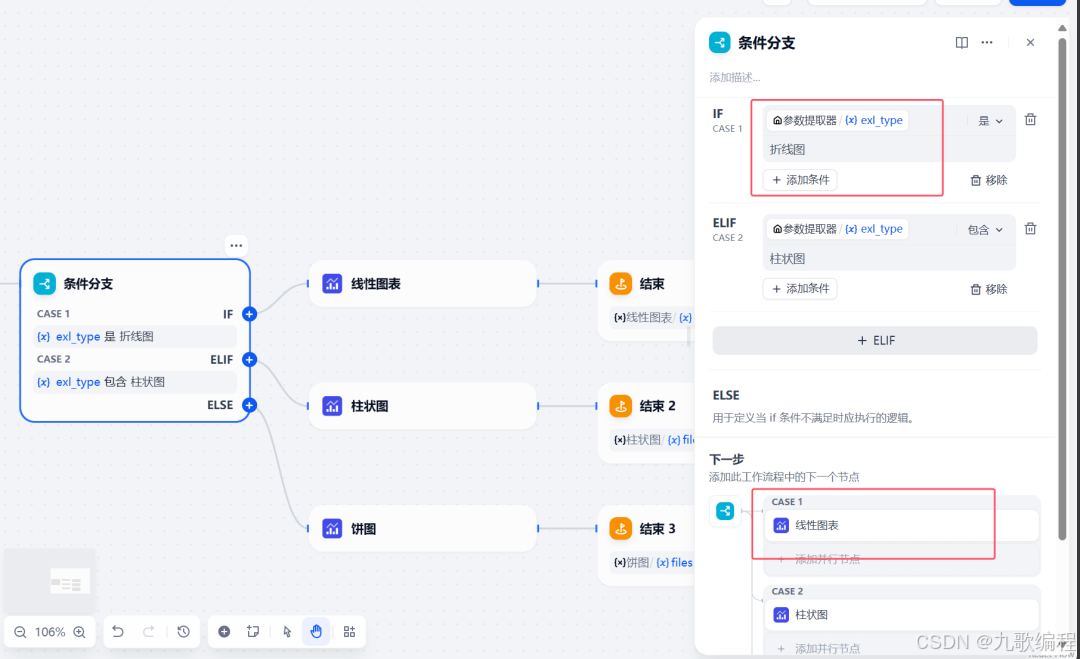Open the 包含 operator dropdown in CASE 2

coord(985,230)
